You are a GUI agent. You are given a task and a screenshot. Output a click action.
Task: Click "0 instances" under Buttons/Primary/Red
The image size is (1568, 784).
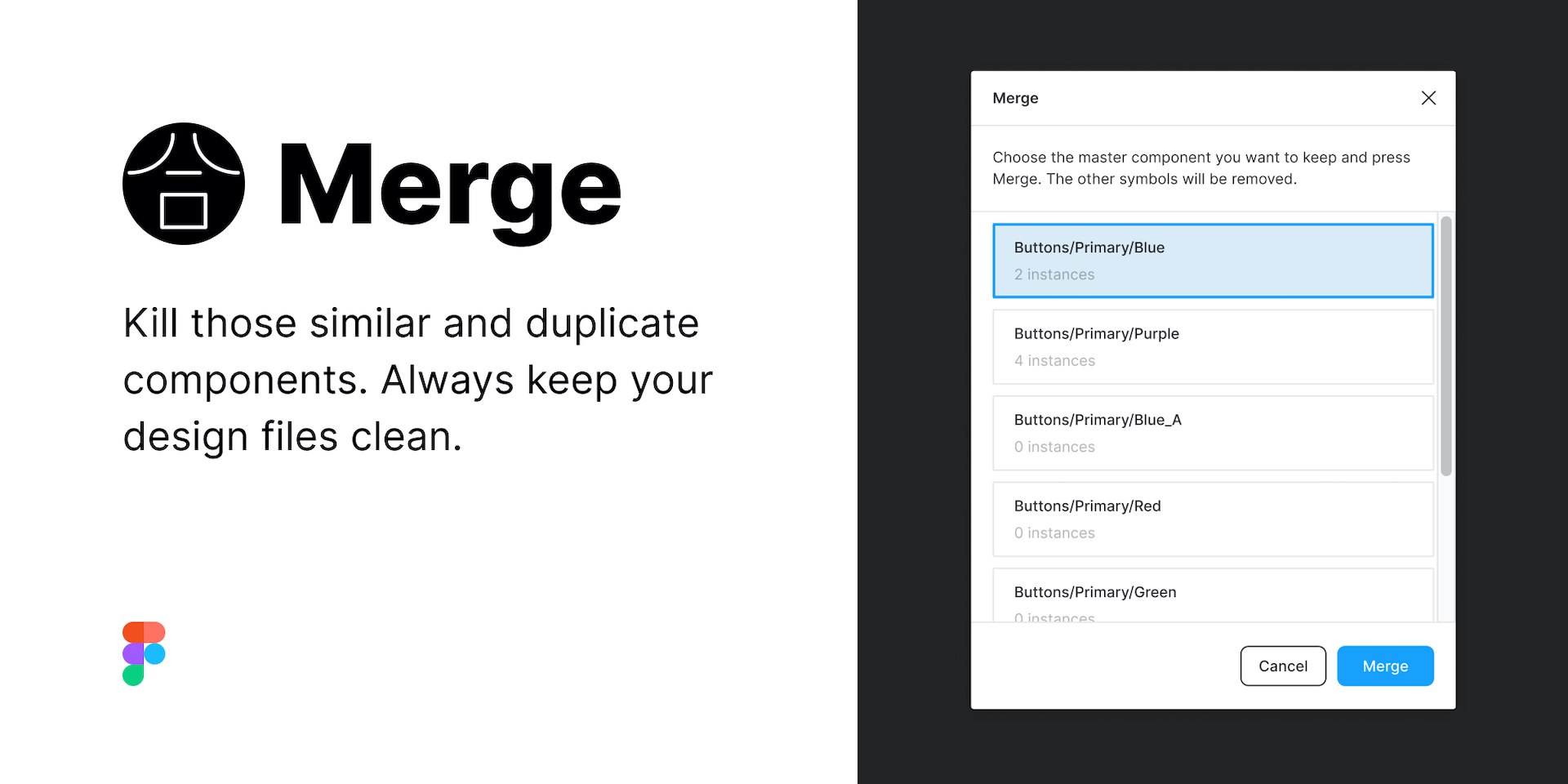[1054, 533]
